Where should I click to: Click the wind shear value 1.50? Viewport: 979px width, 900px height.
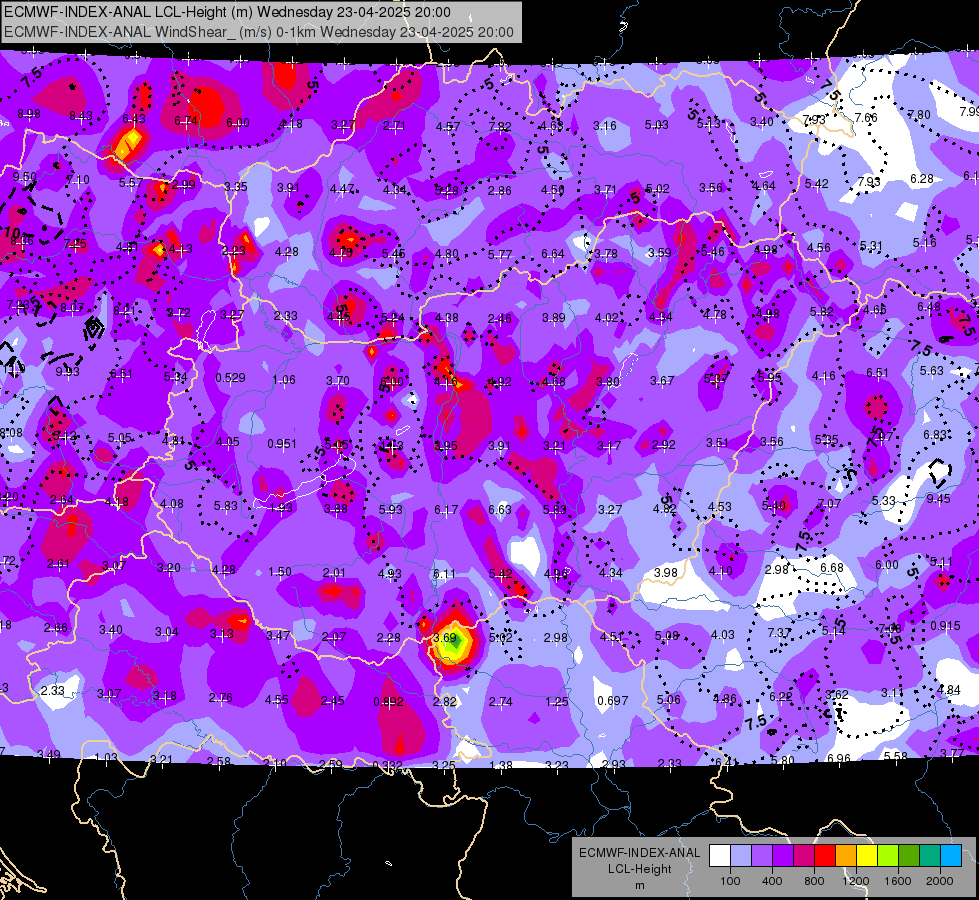(x=280, y=571)
